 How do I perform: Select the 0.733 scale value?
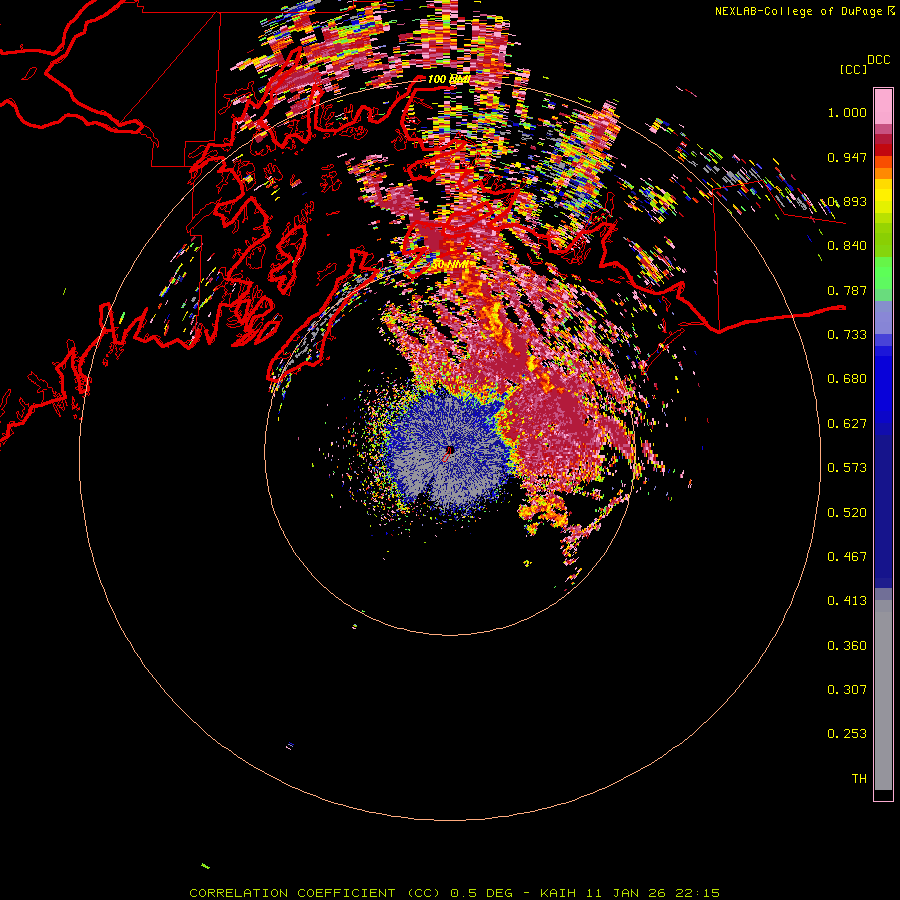847,335
